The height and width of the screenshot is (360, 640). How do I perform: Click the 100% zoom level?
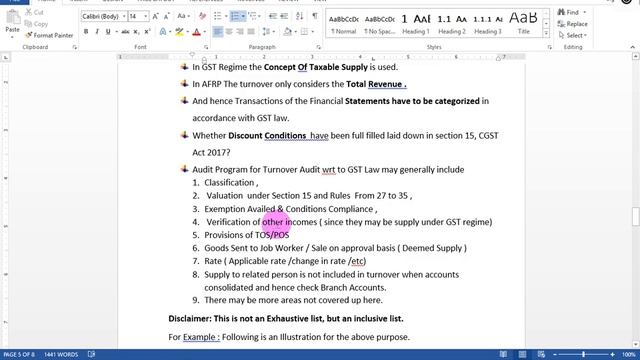coord(629,354)
